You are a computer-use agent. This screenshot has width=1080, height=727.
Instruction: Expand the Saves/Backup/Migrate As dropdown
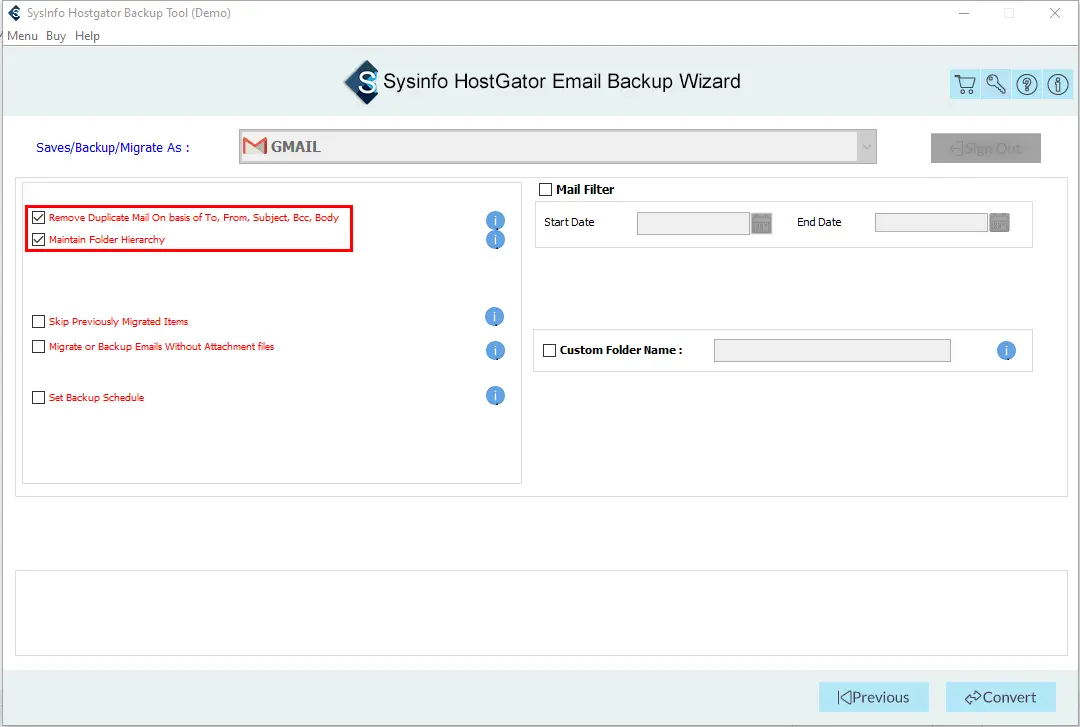point(864,147)
